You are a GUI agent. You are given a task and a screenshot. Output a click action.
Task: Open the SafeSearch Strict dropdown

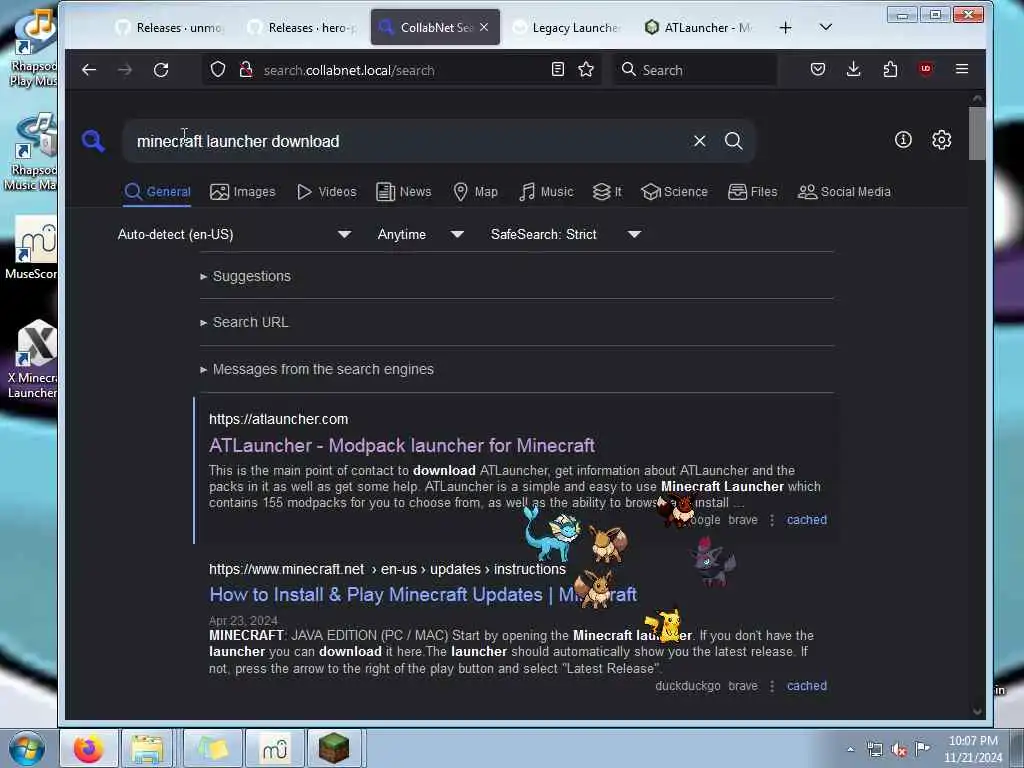point(566,234)
